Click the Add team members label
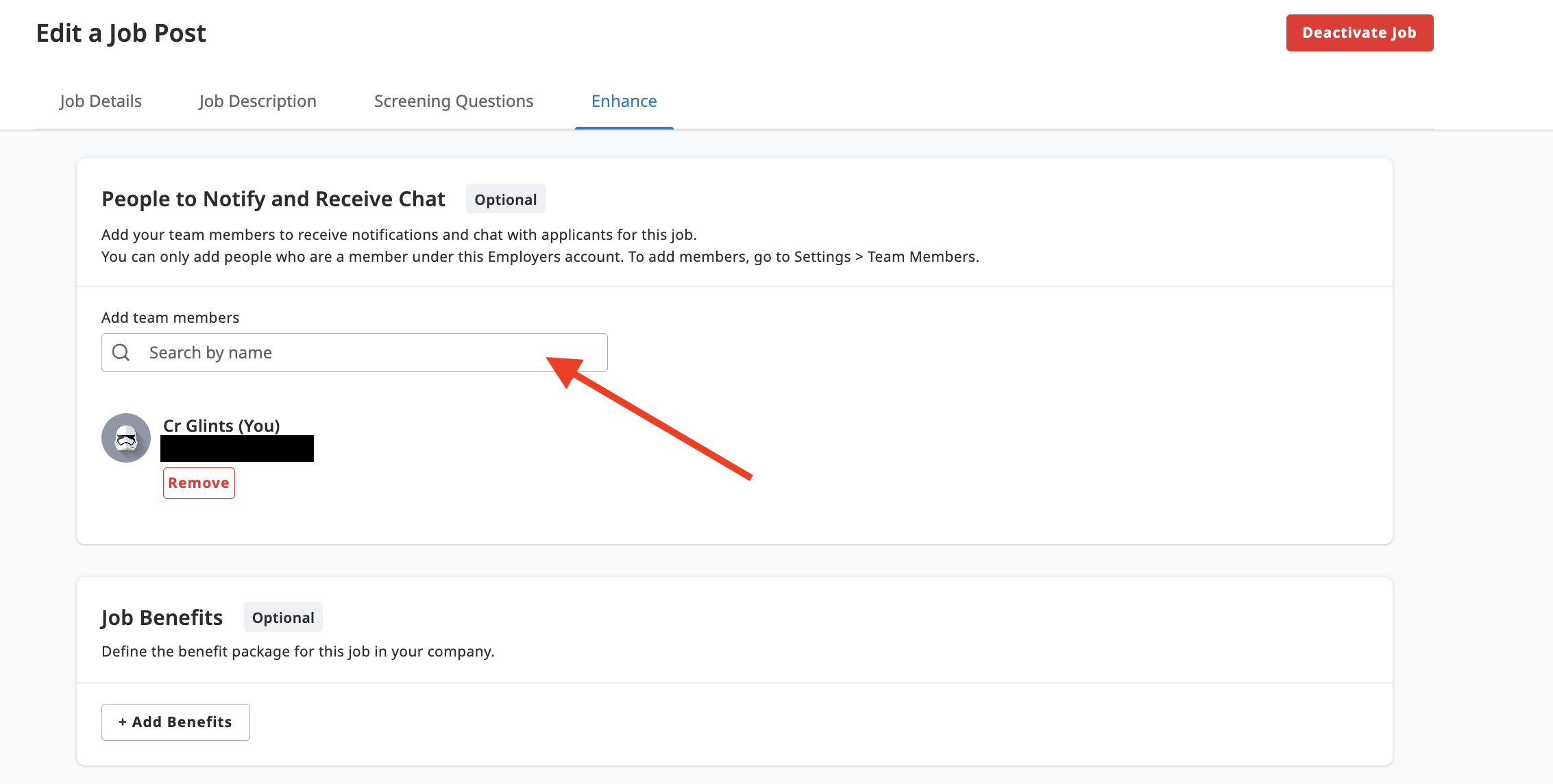This screenshot has height=784, width=1553. point(170,317)
